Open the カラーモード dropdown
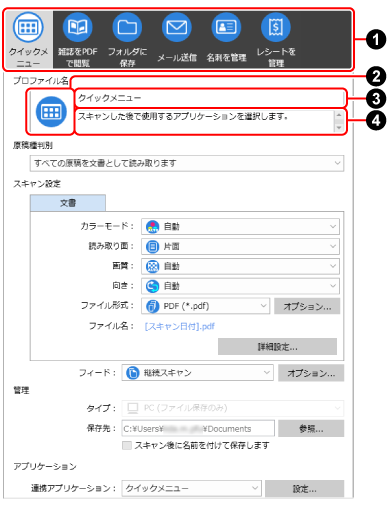 (x=240, y=226)
